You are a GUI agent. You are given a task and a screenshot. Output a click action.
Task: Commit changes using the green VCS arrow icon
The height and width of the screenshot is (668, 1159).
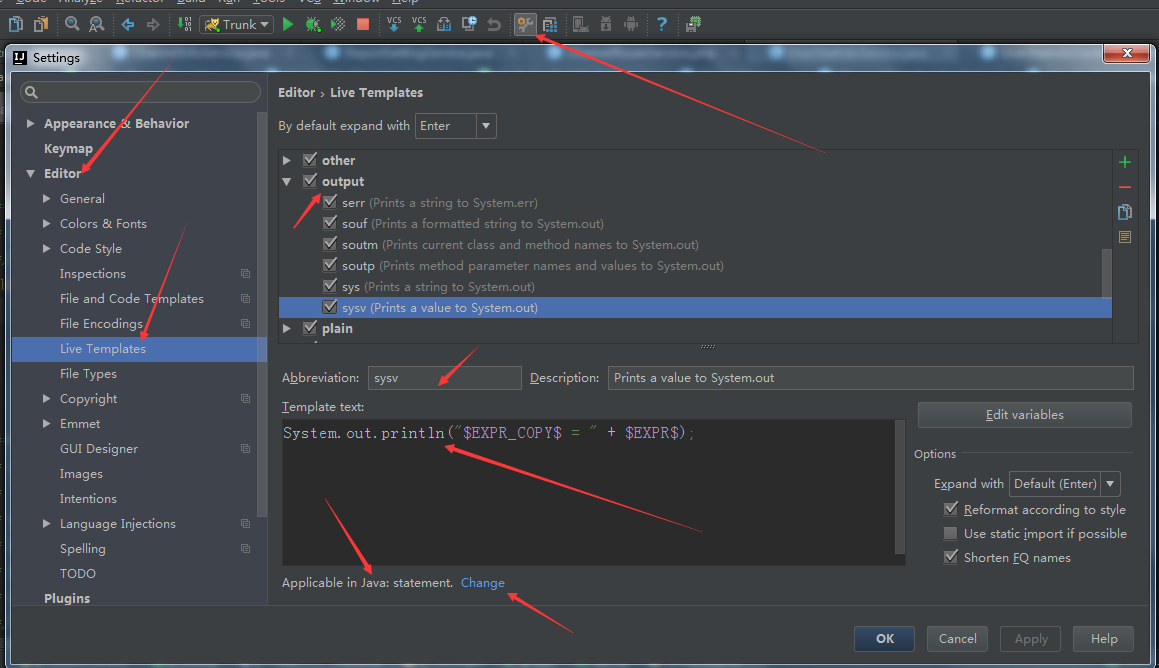pyautogui.click(x=419, y=24)
